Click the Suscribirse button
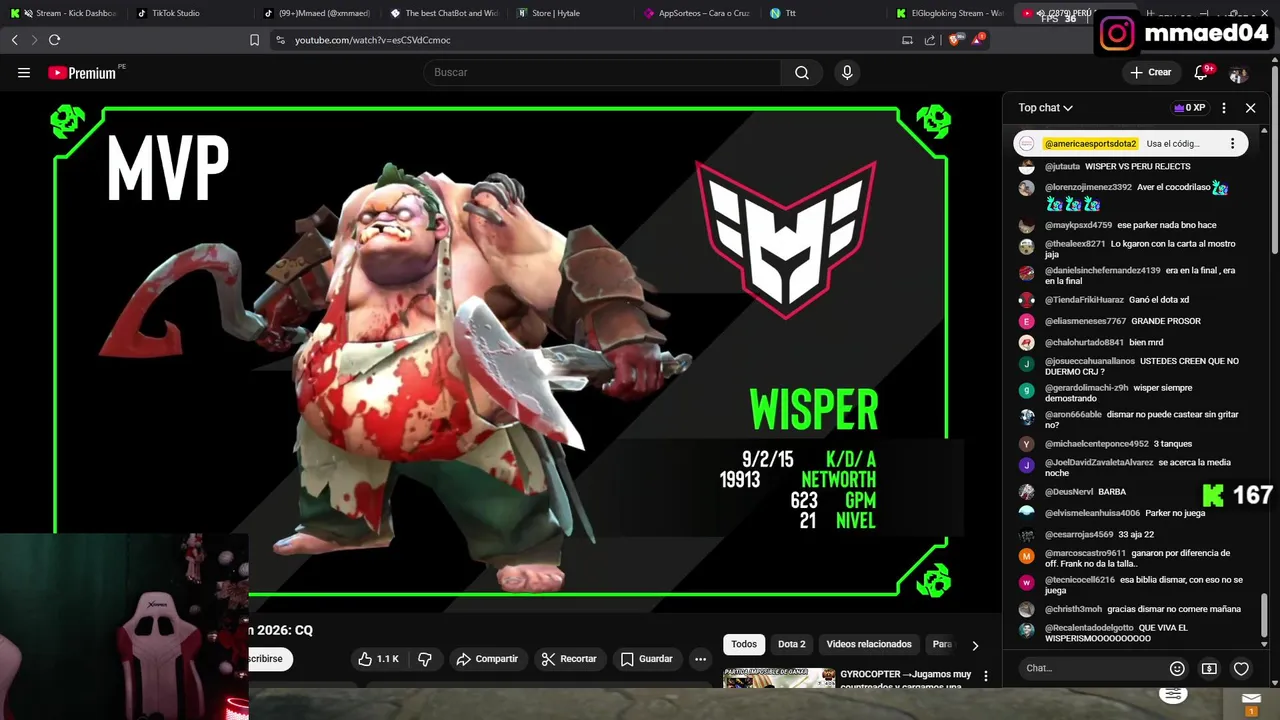The image size is (1280, 720). click(x=270, y=659)
